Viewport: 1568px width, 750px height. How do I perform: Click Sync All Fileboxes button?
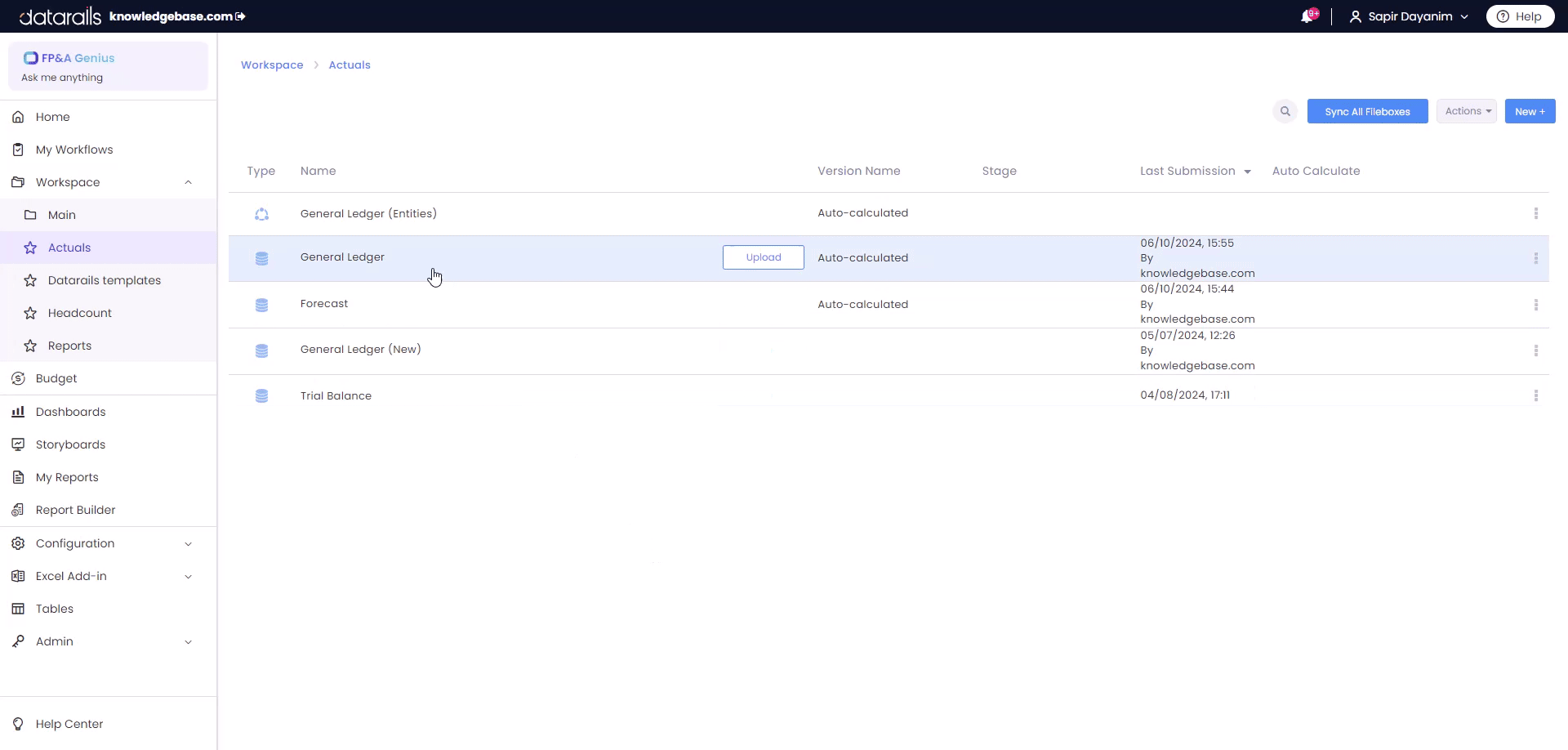pyautogui.click(x=1367, y=111)
